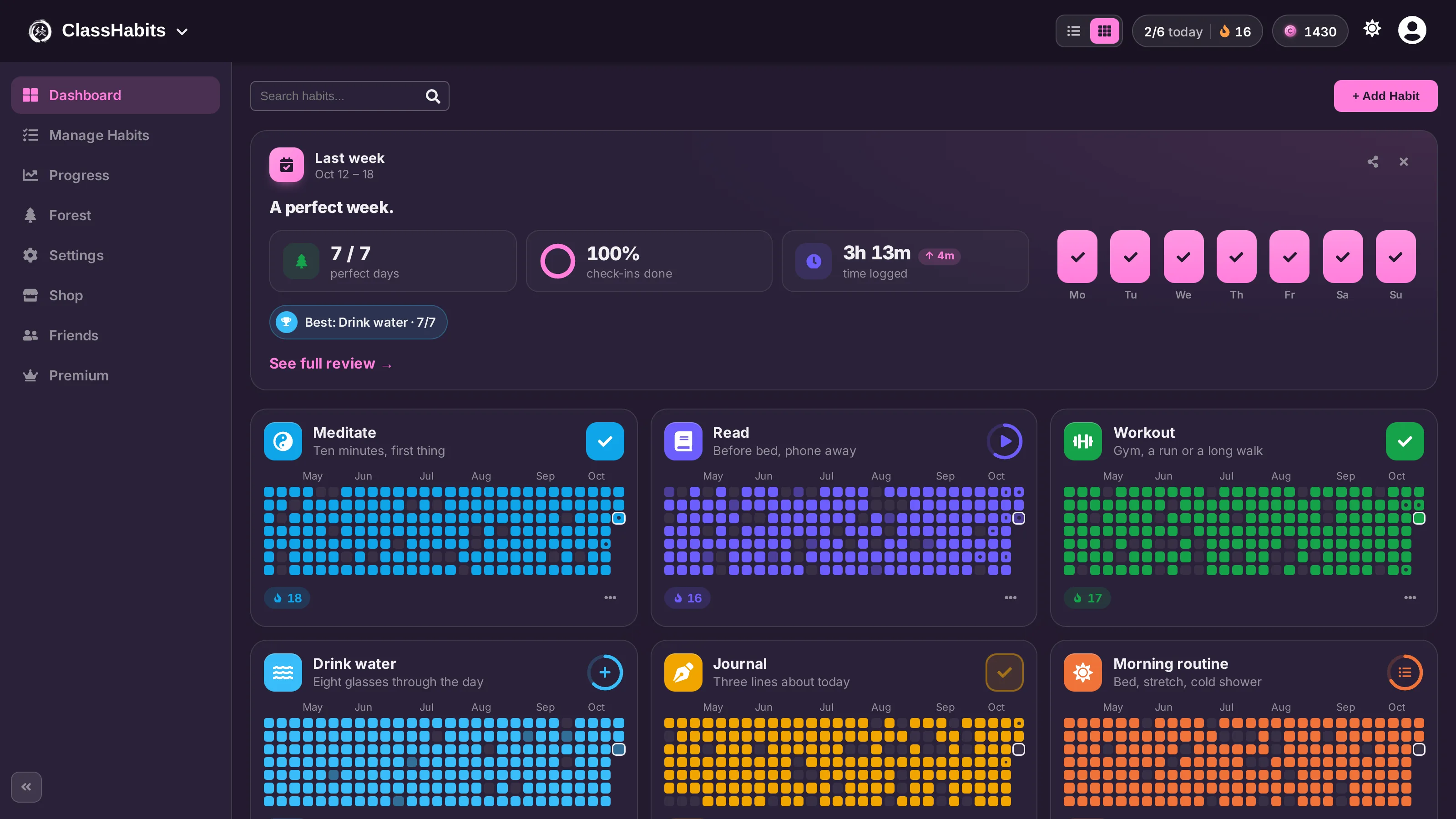Open the Shop page

pos(115,296)
